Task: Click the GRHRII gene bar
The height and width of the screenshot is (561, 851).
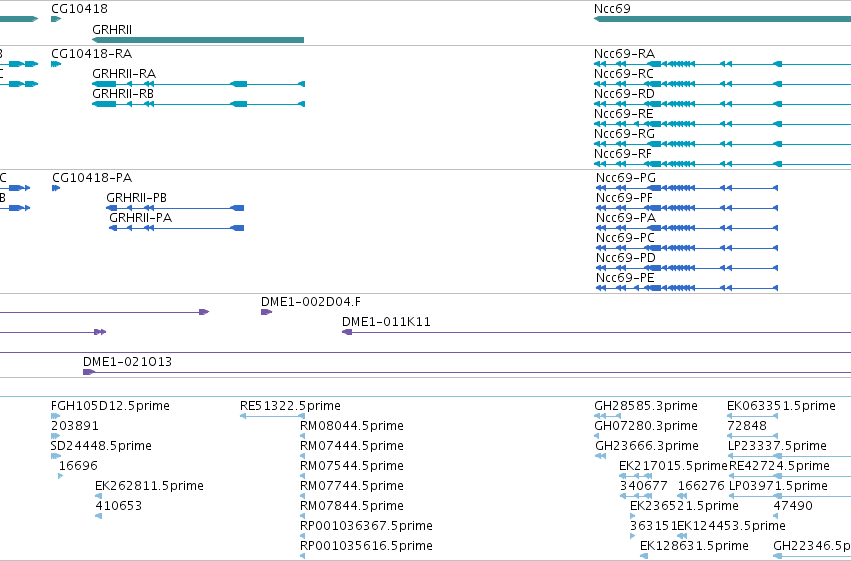Action: coord(198,40)
